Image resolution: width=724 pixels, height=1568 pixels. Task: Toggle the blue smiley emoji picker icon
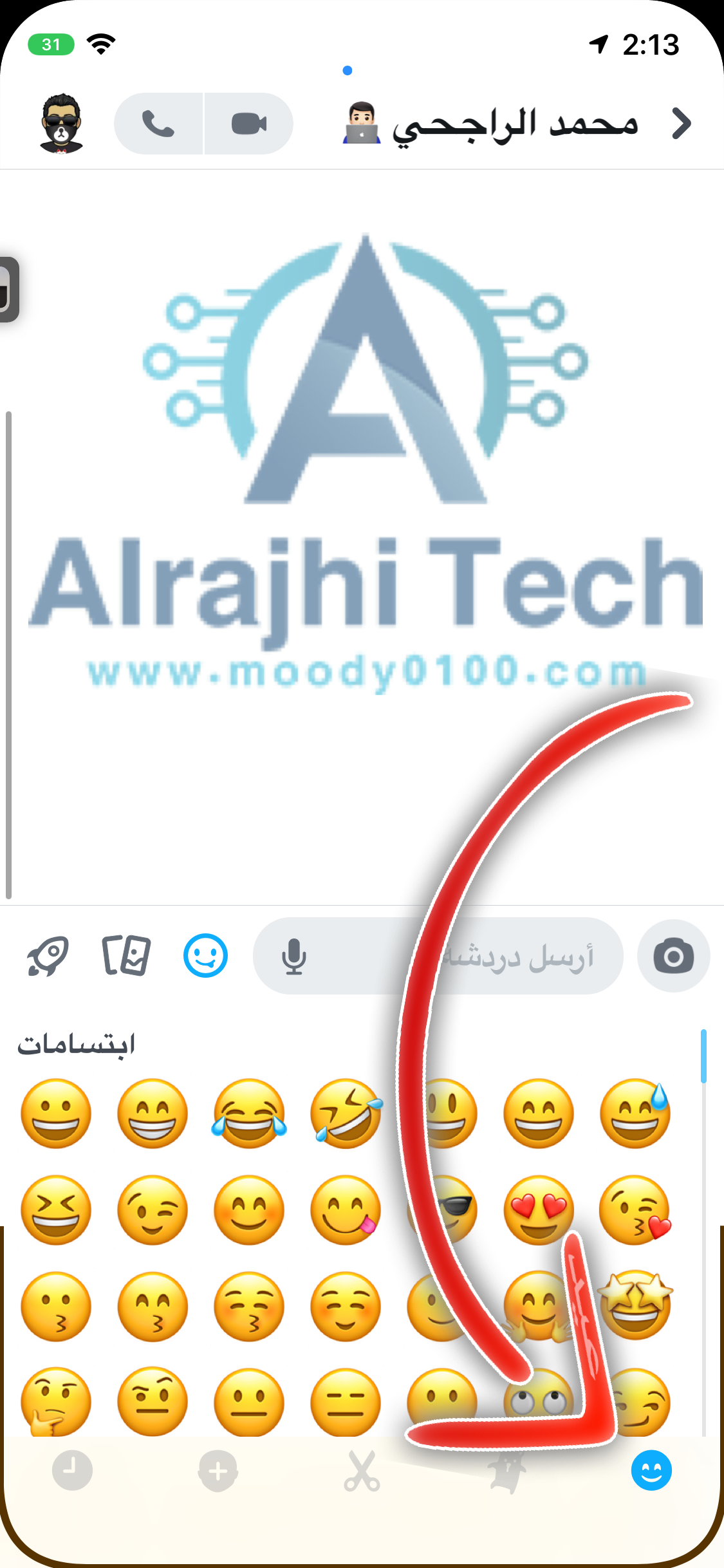click(205, 956)
